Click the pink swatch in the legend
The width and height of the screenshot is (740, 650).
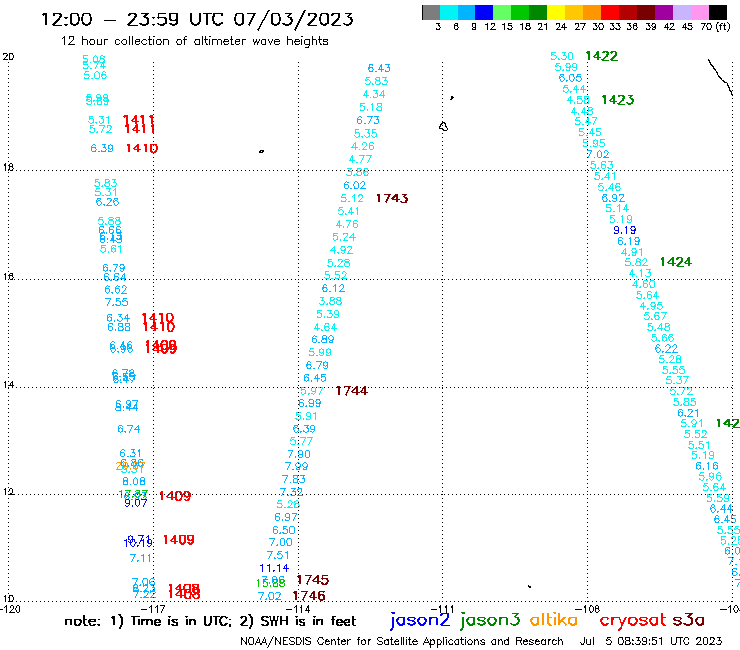[699, 12]
